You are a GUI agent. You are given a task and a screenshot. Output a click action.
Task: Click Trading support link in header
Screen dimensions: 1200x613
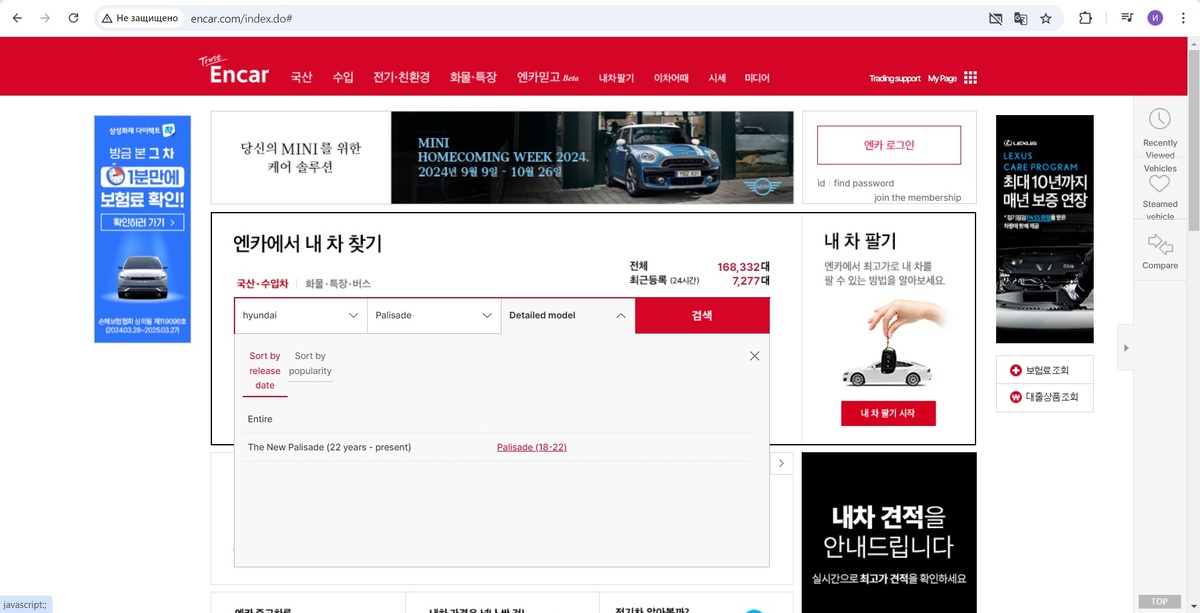(x=894, y=78)
